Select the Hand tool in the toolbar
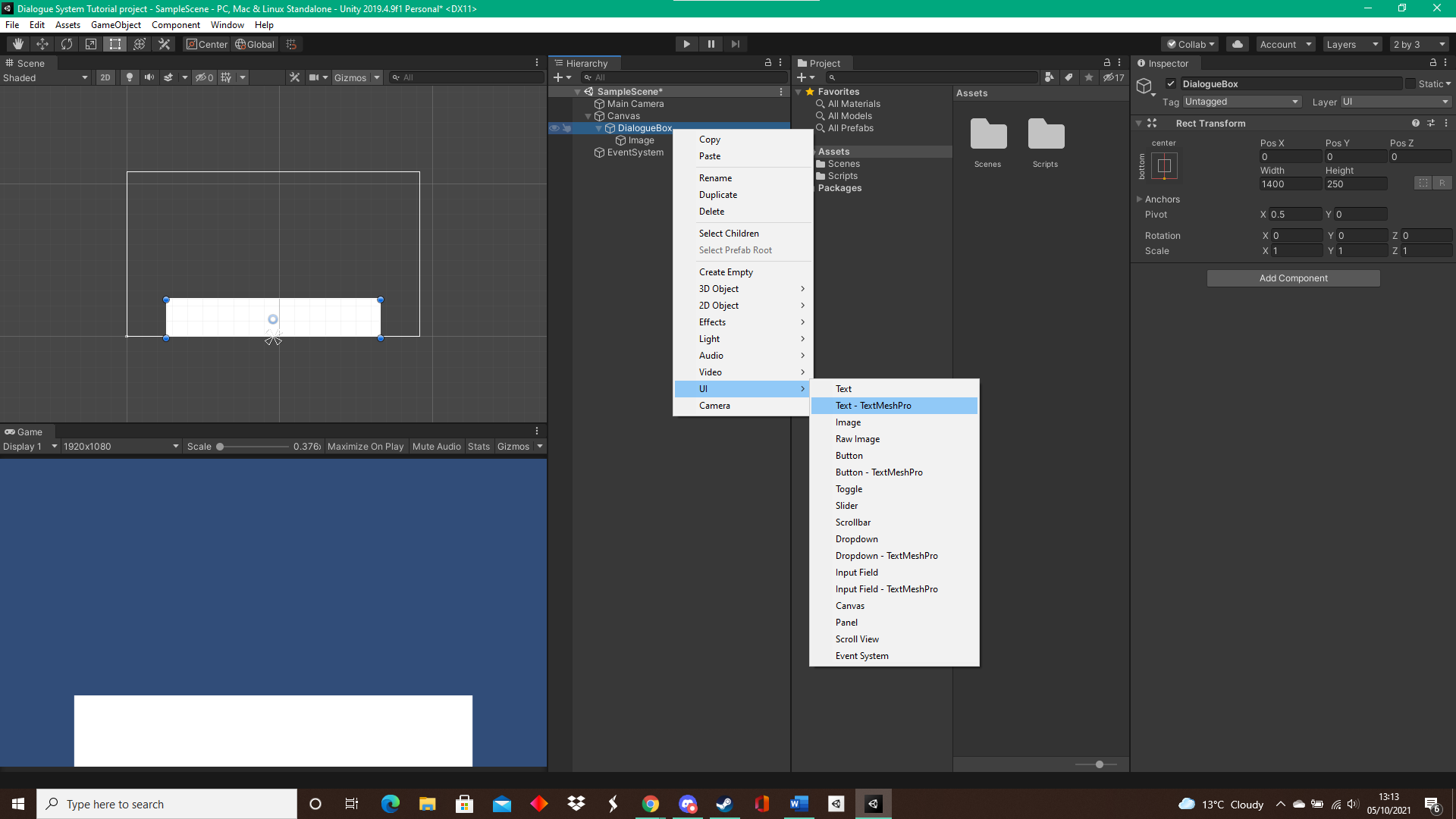This screenshot has width=1456, height=819. click(17, 44)
